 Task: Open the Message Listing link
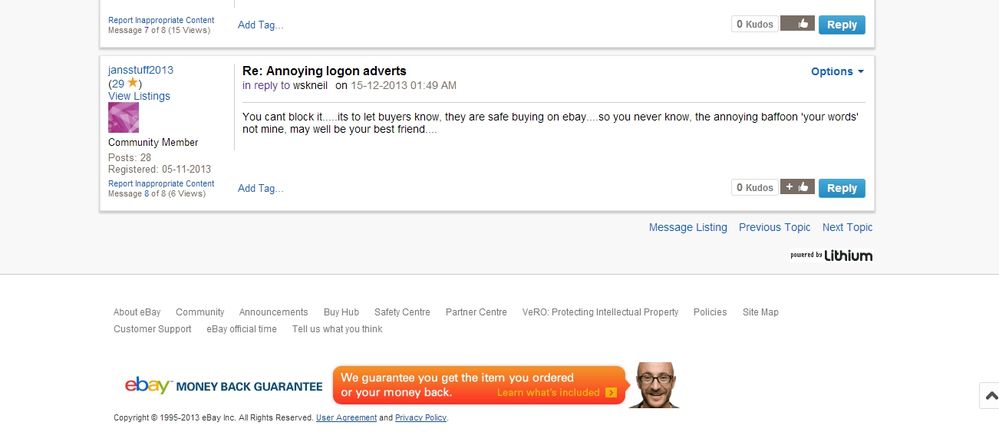(x=687, y=227)
